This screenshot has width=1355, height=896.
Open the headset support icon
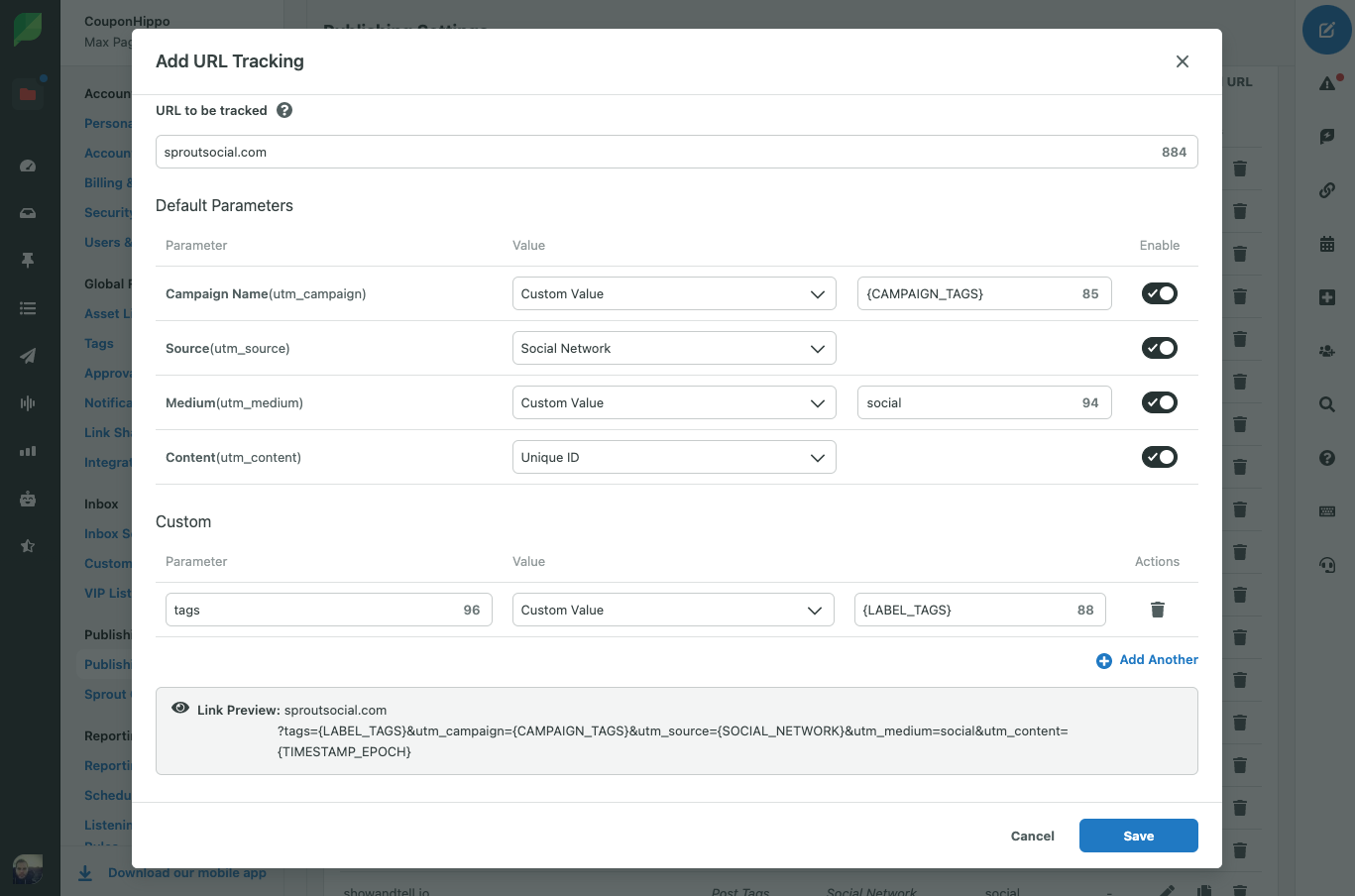pyautogui.click(x=1327, y=565)
